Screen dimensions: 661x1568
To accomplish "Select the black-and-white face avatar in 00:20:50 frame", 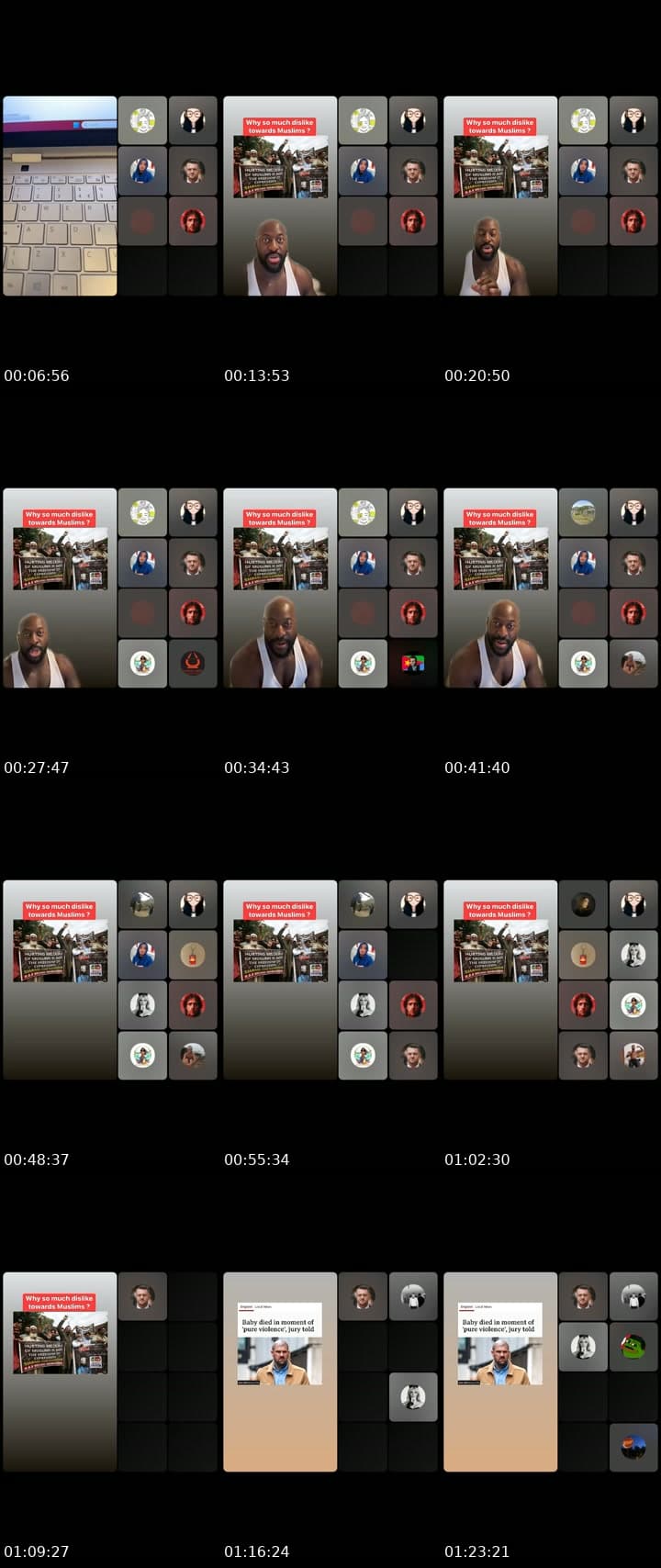I will (x=633, y=120).
